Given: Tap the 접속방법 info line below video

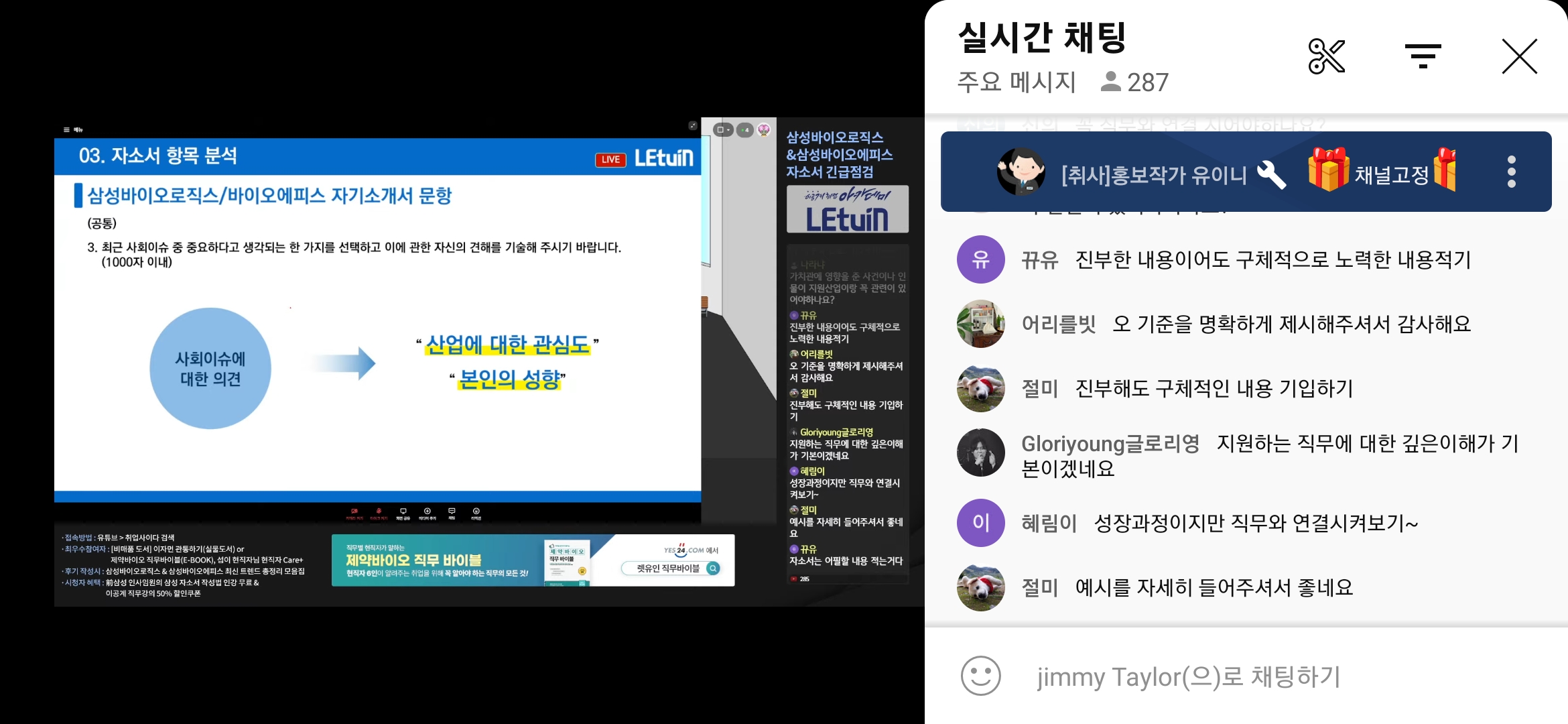Looking at the screenshot, I should point(118,538).
